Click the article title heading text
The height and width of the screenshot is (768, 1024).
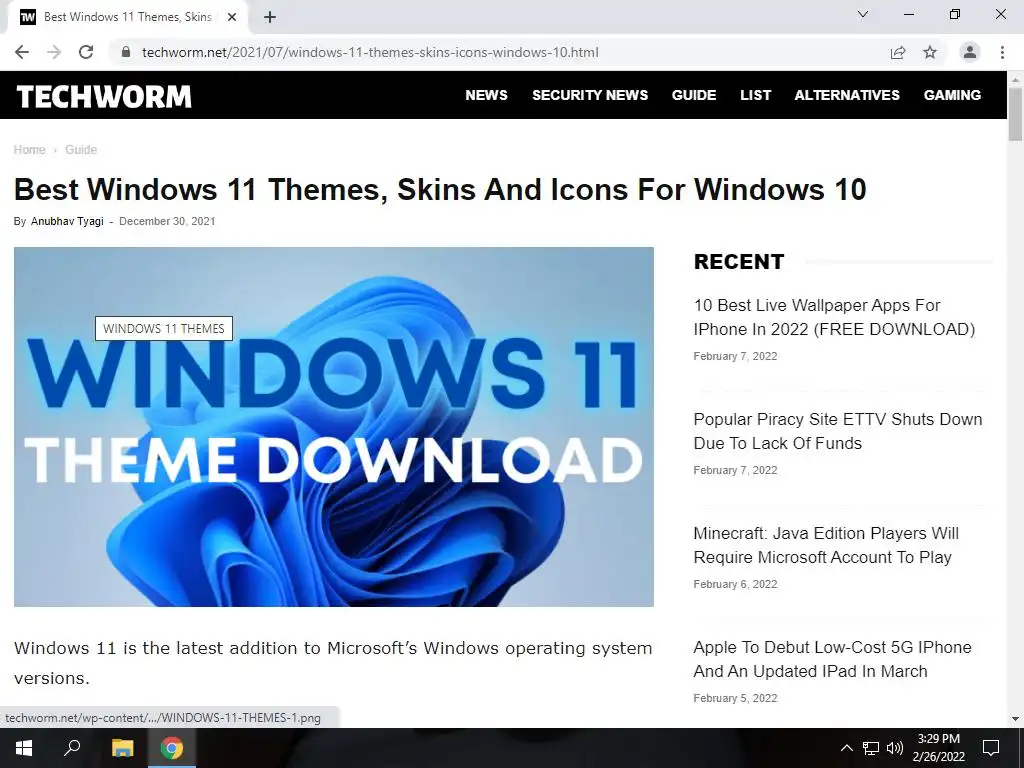click(x=440, y=189)
